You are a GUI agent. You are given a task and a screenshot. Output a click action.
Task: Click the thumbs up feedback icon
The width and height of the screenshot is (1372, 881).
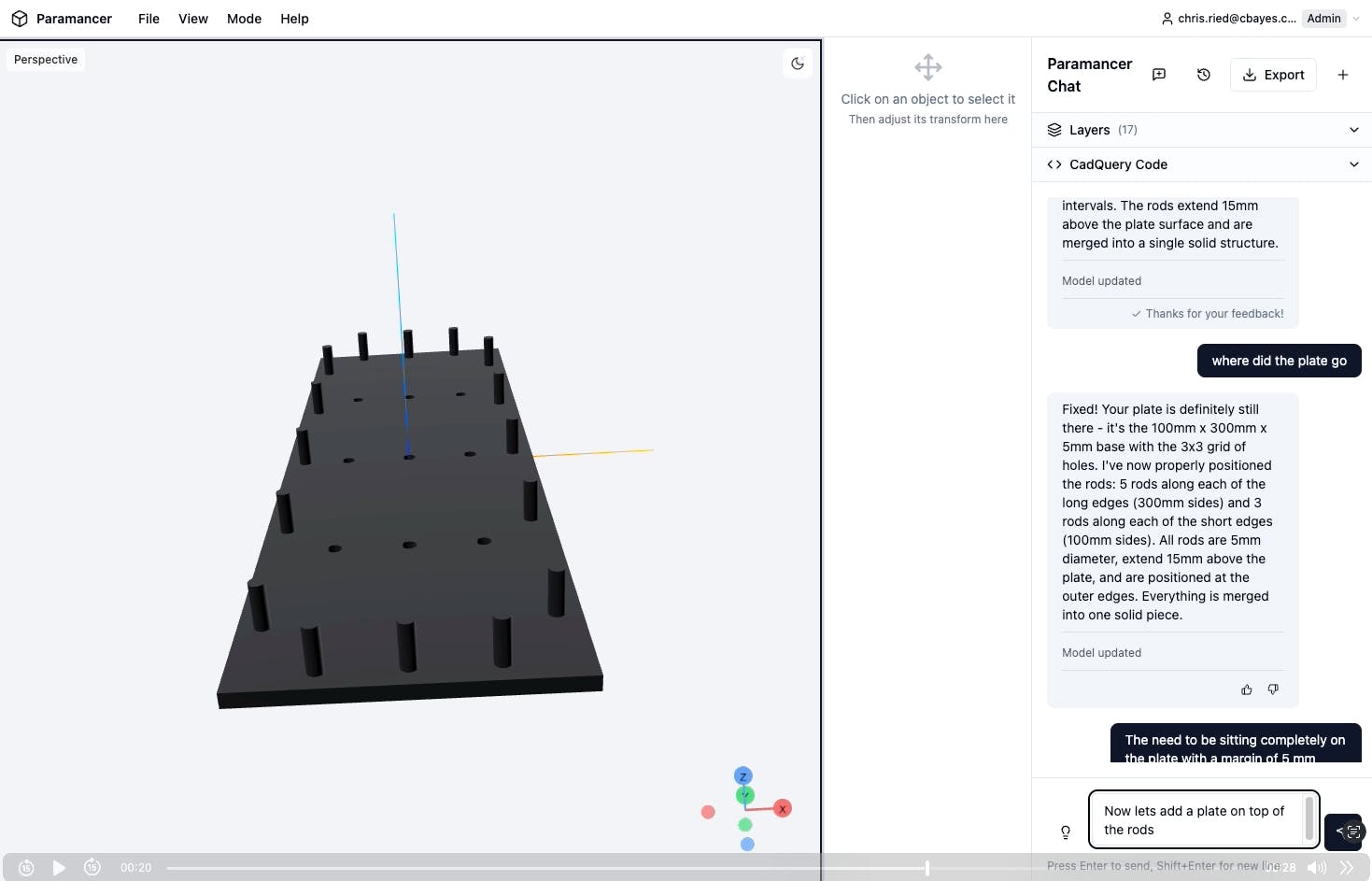pos(1247,689)
